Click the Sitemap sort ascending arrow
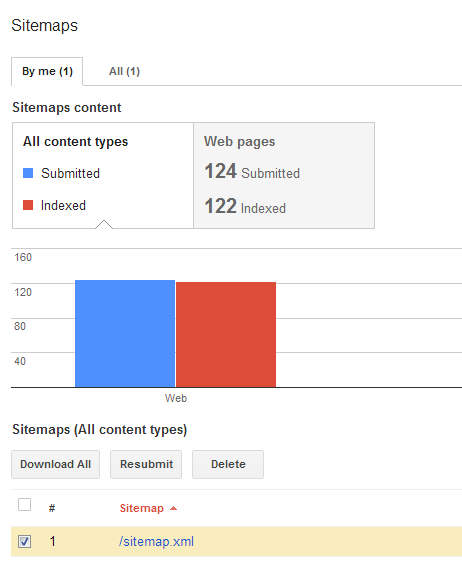 tap(173, 508)
